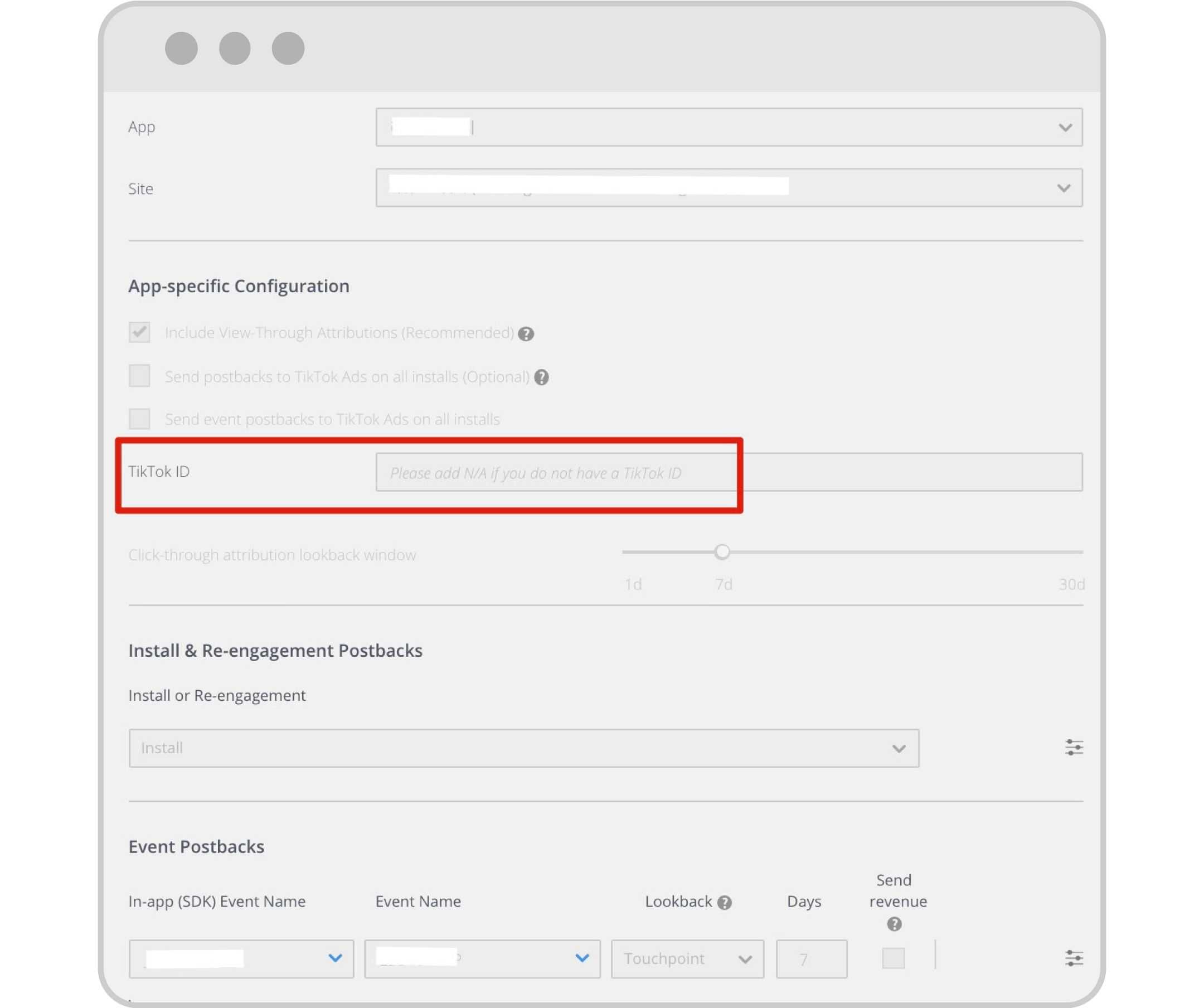Enable Send event postbacks on all installs

coord(139,418)
